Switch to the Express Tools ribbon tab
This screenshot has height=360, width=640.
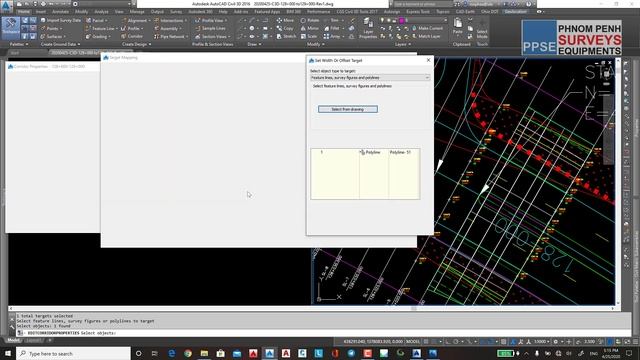[x=418, y=12]
